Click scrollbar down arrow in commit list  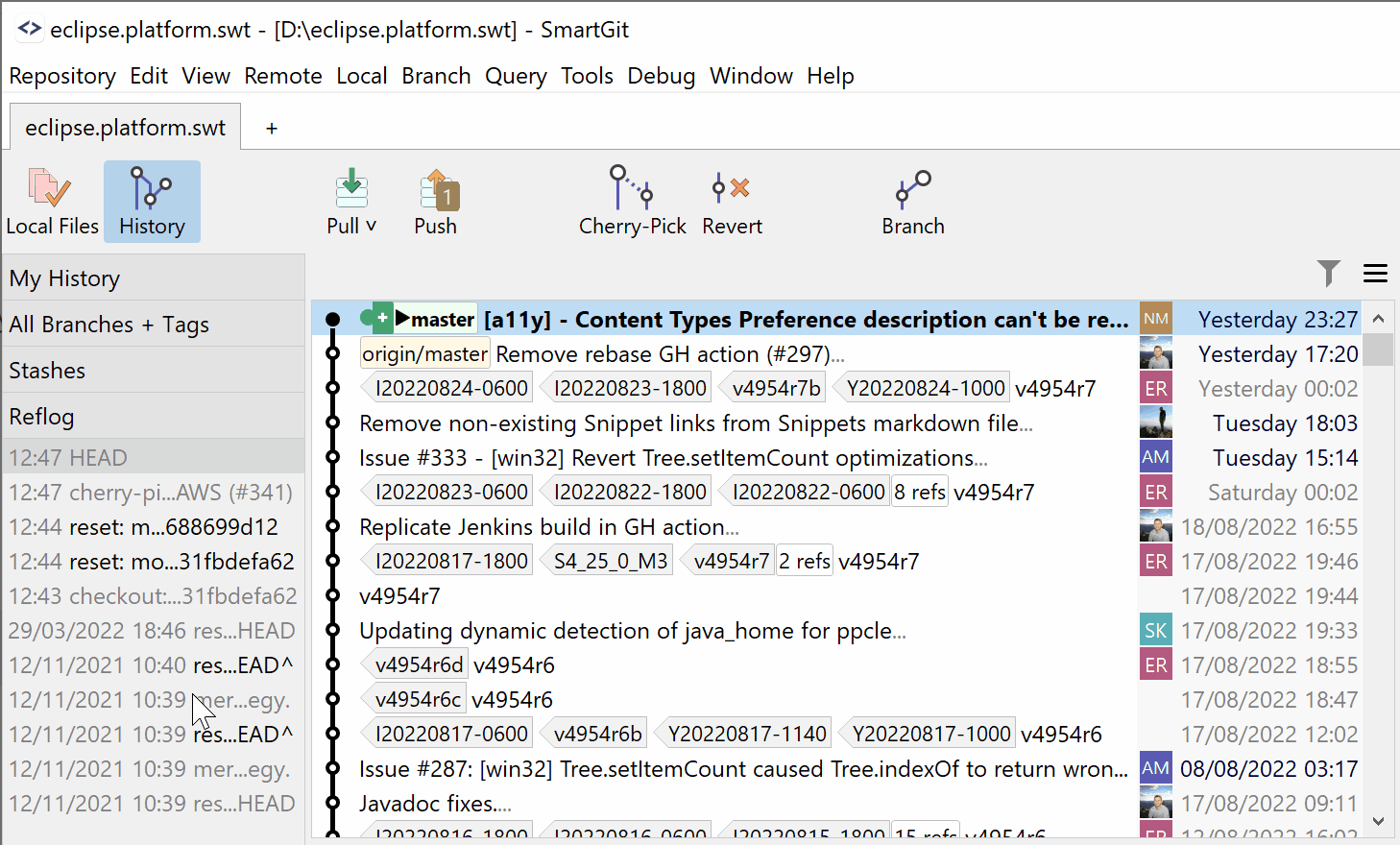[x=1378, y=821]
